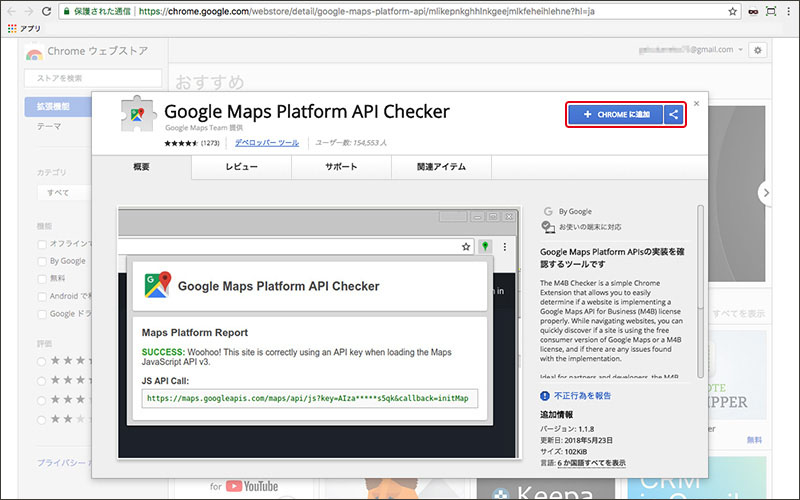
Task: Toggle the 無料 filter checkbox
Action: pos(42,279)
